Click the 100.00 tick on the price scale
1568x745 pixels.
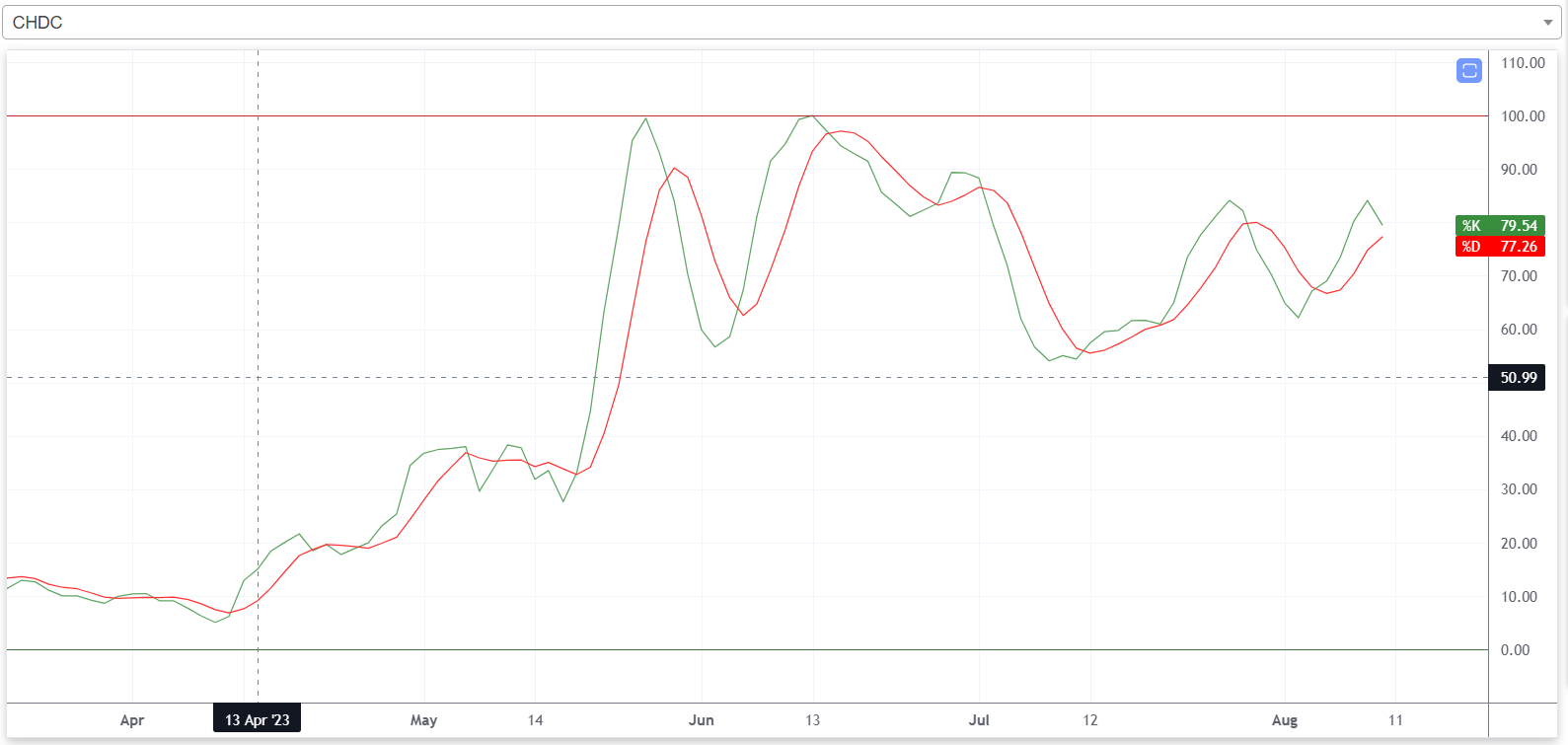(1522, 116)
